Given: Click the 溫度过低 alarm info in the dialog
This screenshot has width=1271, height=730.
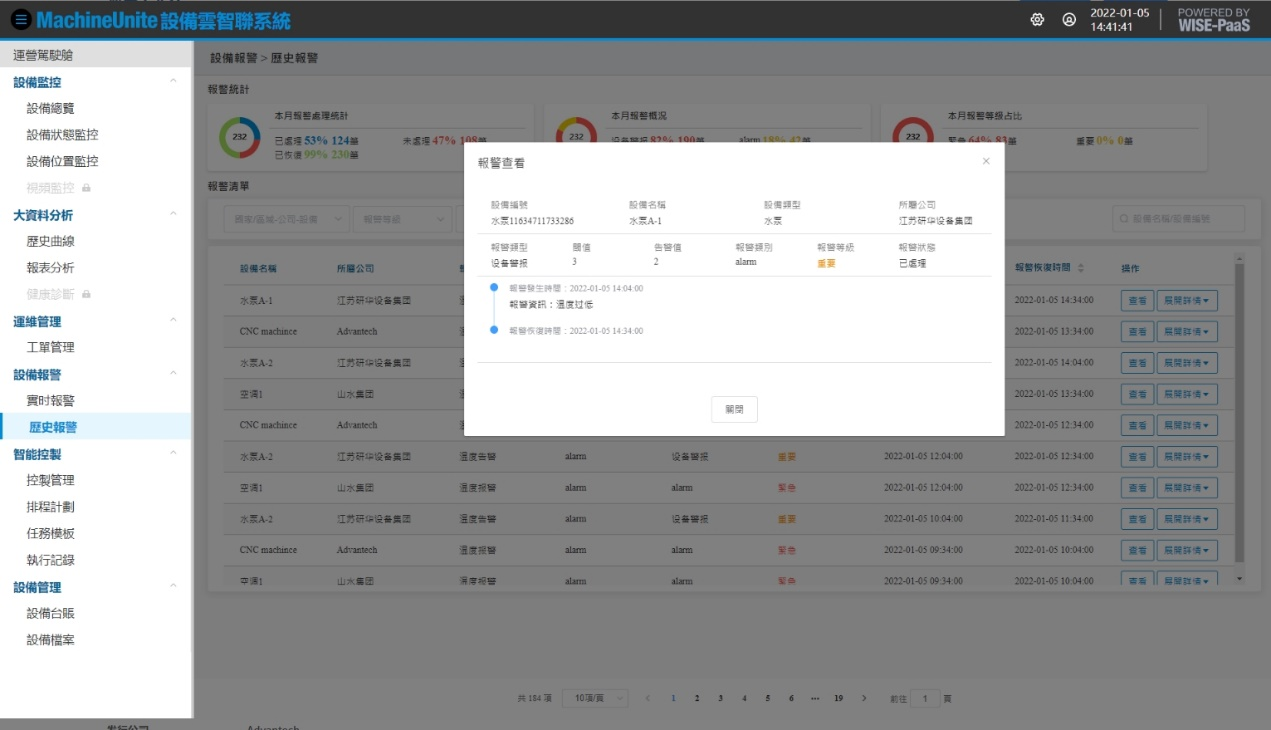Looking at the screenshot, I should 575,304.
